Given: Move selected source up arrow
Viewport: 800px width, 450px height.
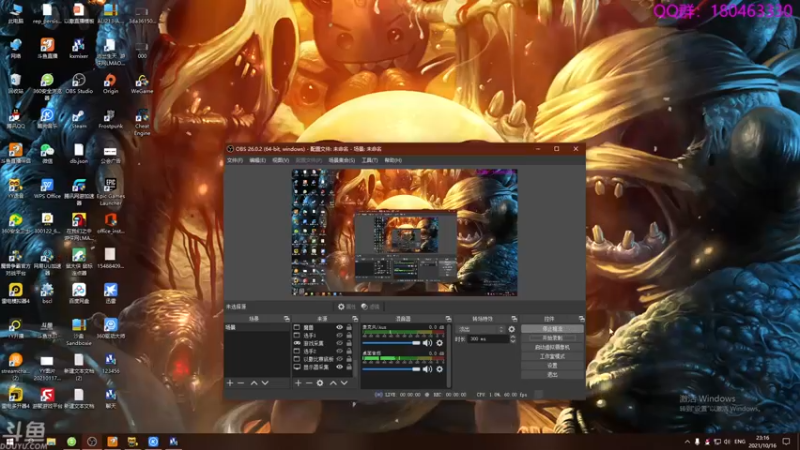Looking at the screenshot, I should tap(333, 383).
